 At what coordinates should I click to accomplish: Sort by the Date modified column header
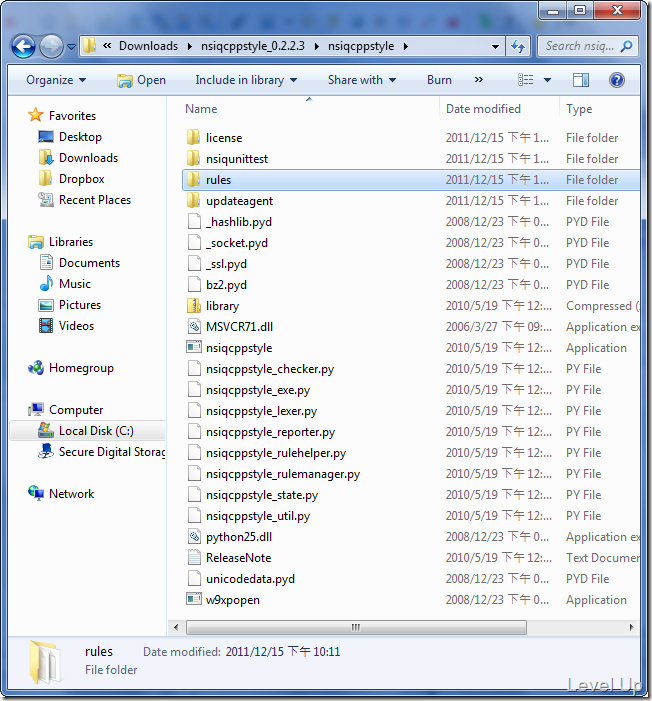(x=483, y=109)
